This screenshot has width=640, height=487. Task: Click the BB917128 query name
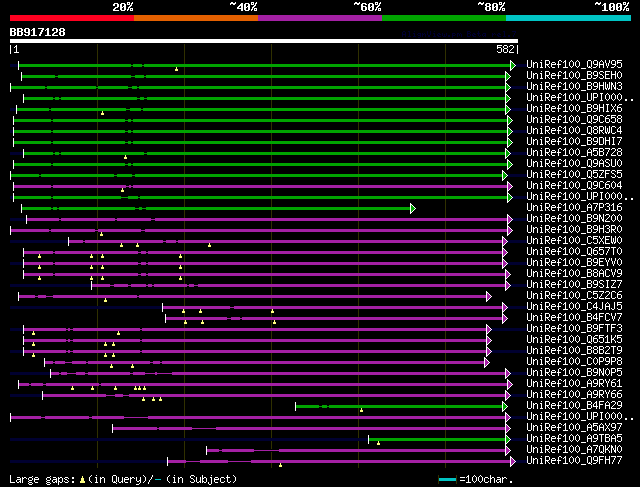point(38,32)
